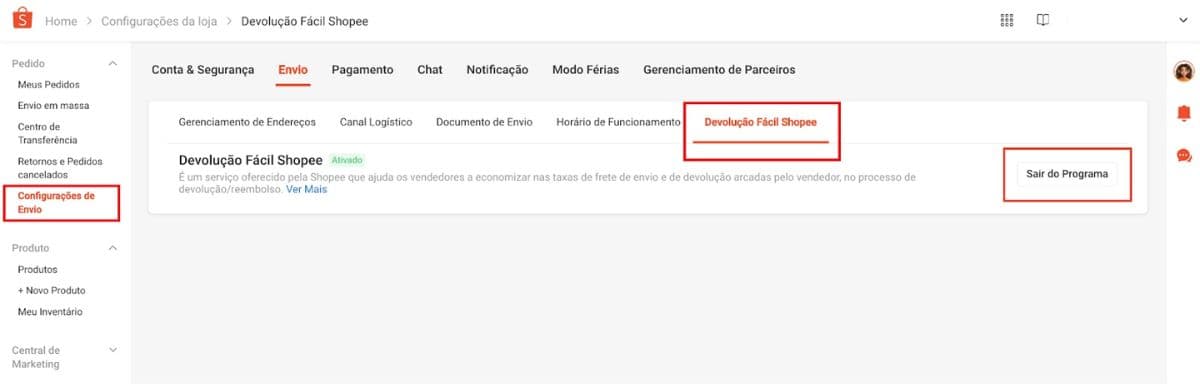This screenshot has width=1200, height=384.
Task: Open Canal Logístico sub-tab
Action: [376, 122]
